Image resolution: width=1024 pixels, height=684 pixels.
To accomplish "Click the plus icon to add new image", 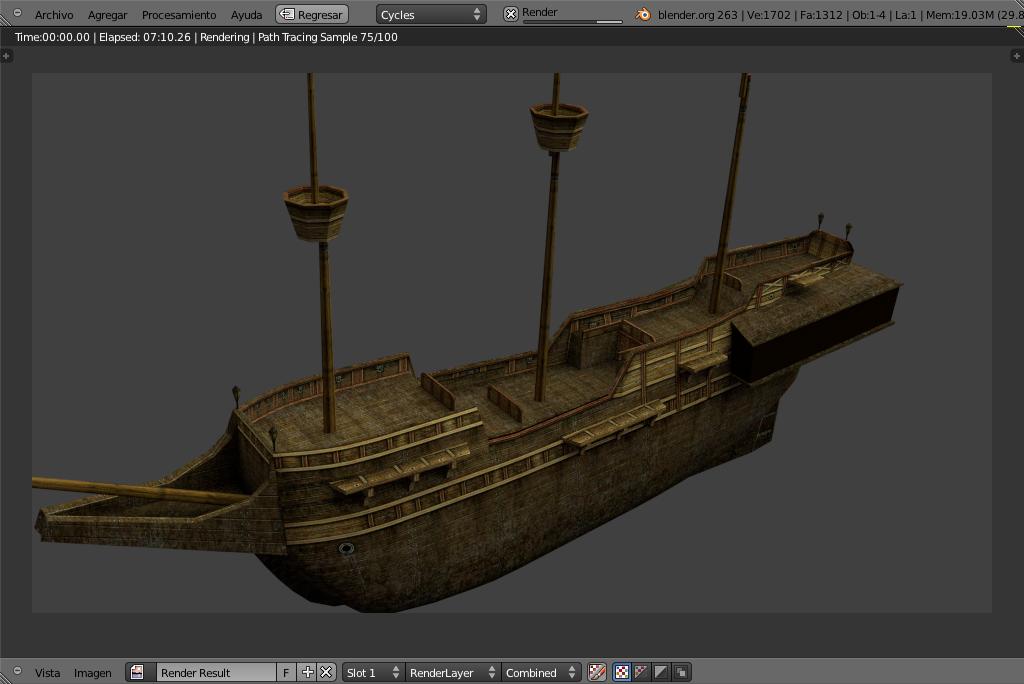I will tap(308, 673).
